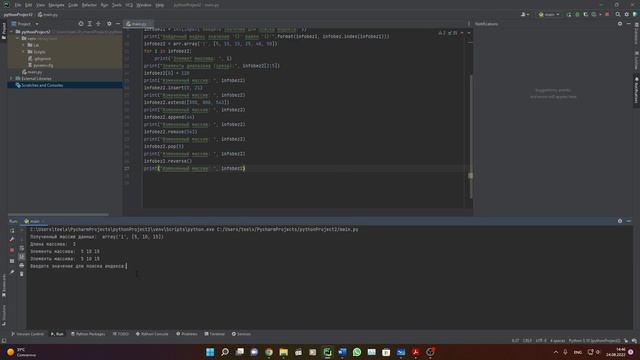The width and height of the screenshot is (640, 360).
Task: Stop process in Run panel
Action: pos(12,250)
